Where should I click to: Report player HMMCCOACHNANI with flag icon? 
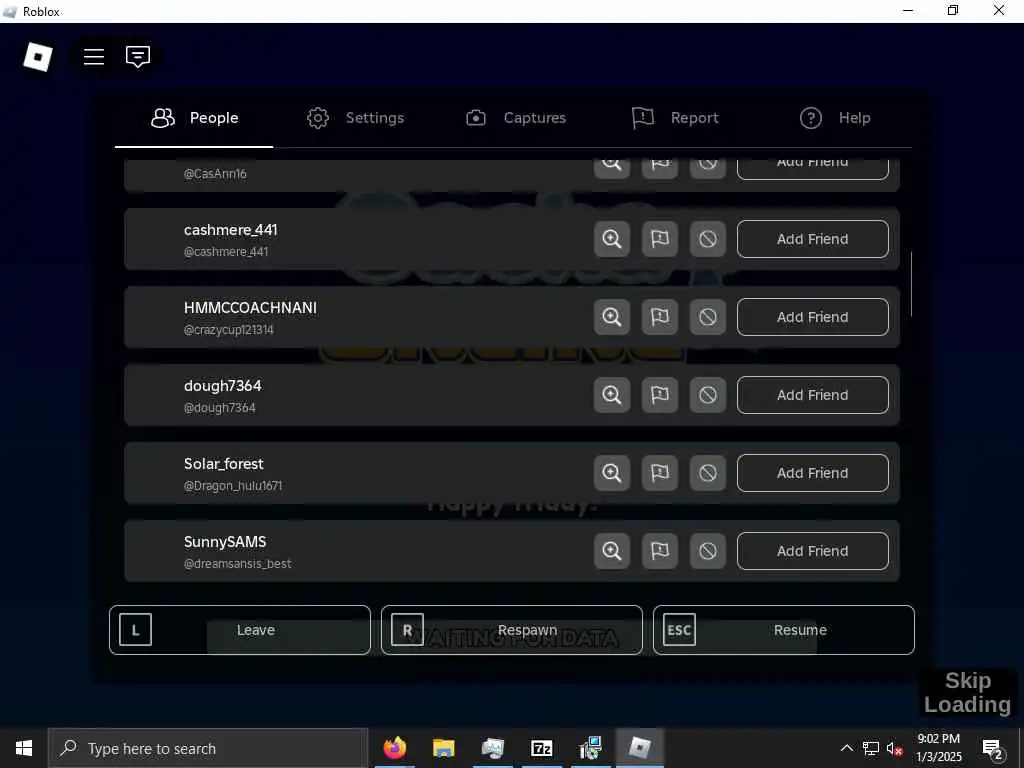660,317
